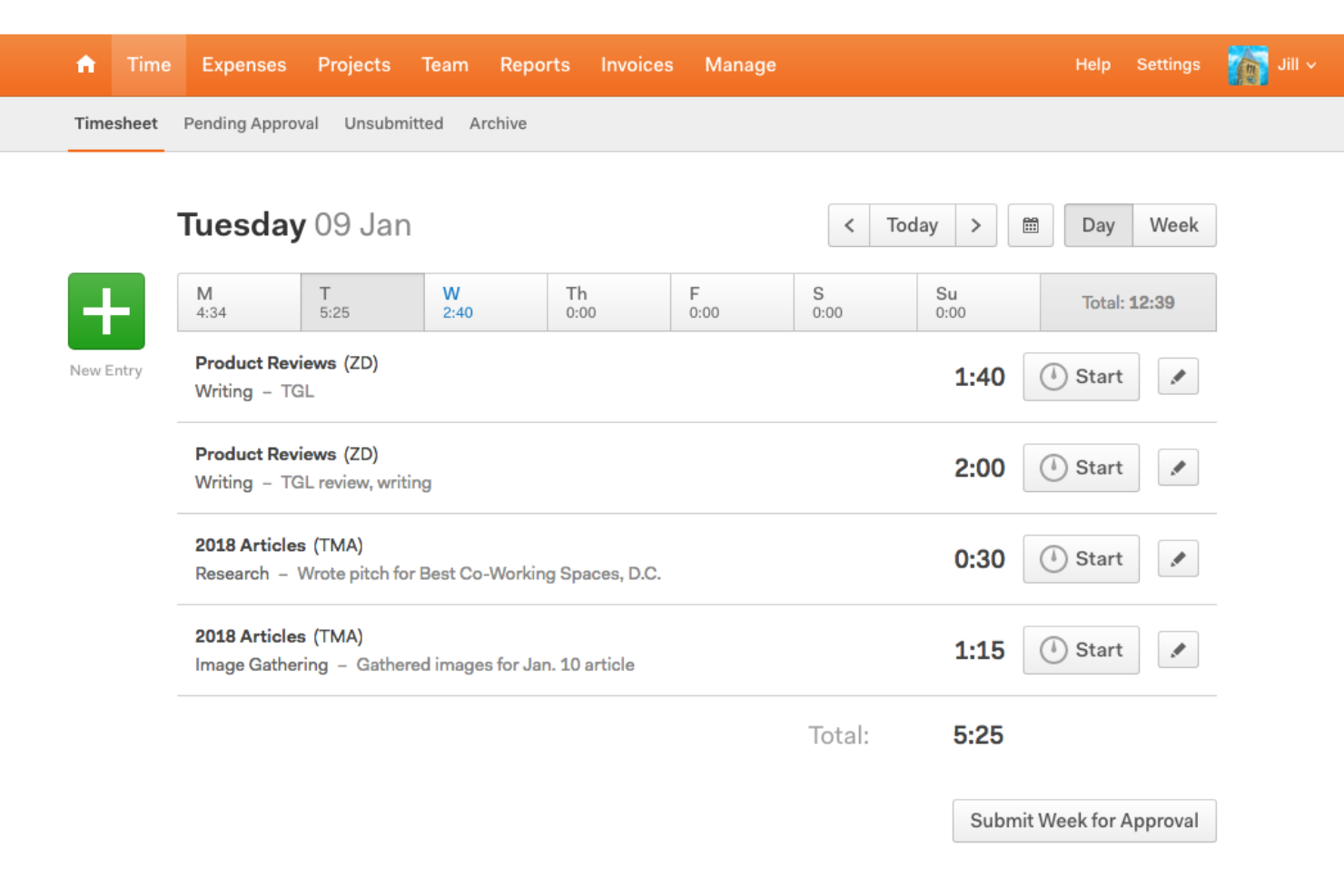This screenshot has width=1344, height=896.
Task: Edit the Image Gathering entry using pencil icon
Action: point(1178,649)
